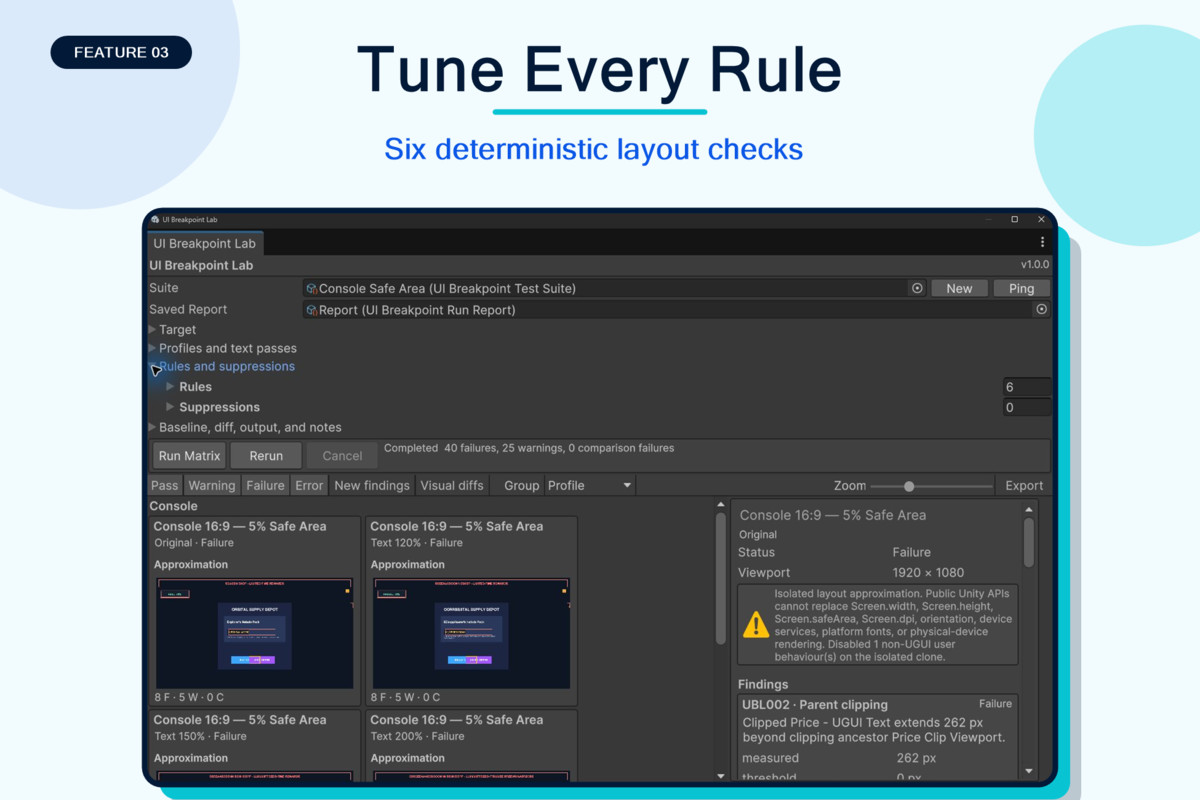Click the Saved Report object field
Screen dimensions: 1200x800
click(677, 310)
